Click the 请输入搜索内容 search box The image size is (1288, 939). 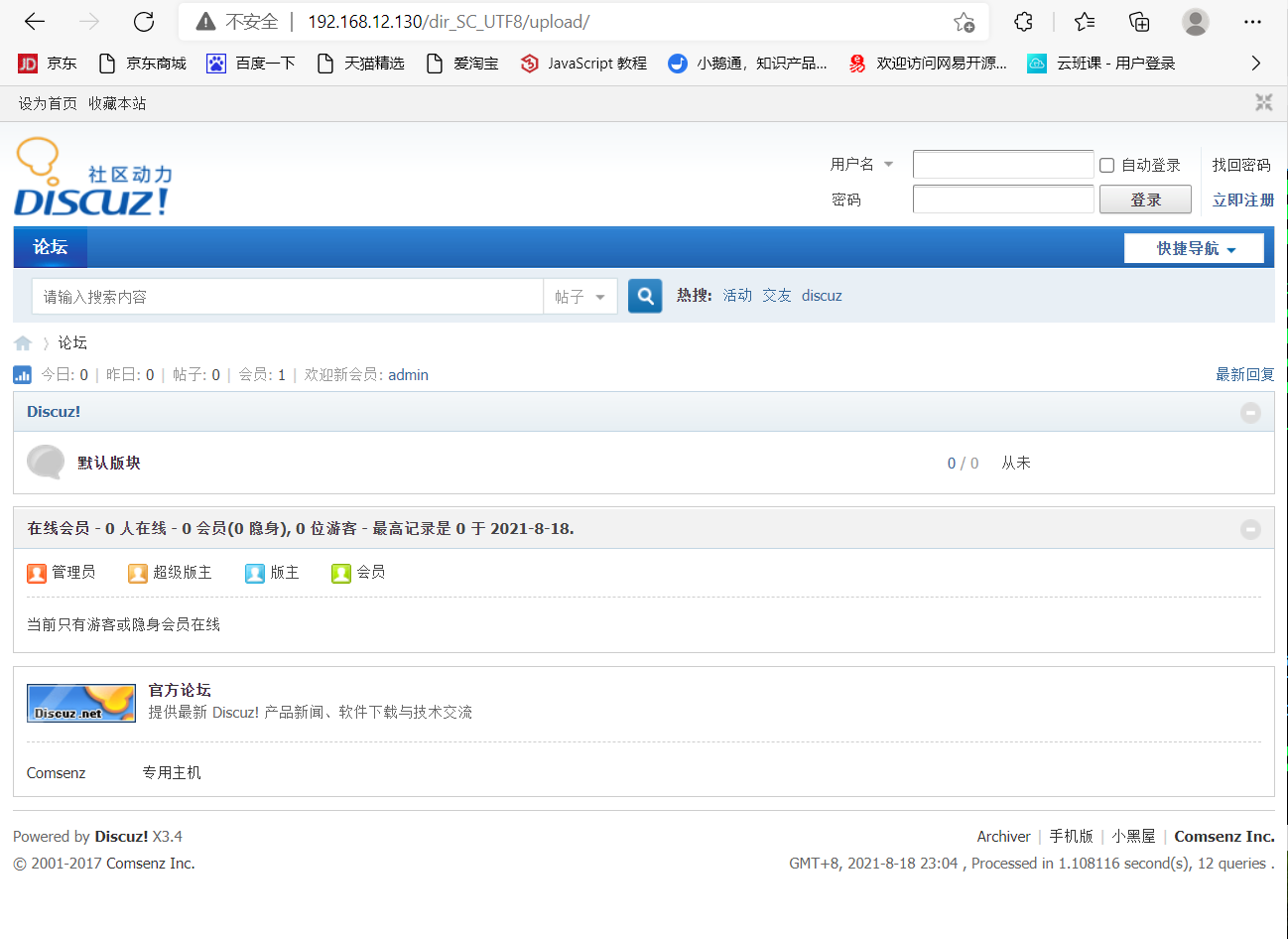288,297
